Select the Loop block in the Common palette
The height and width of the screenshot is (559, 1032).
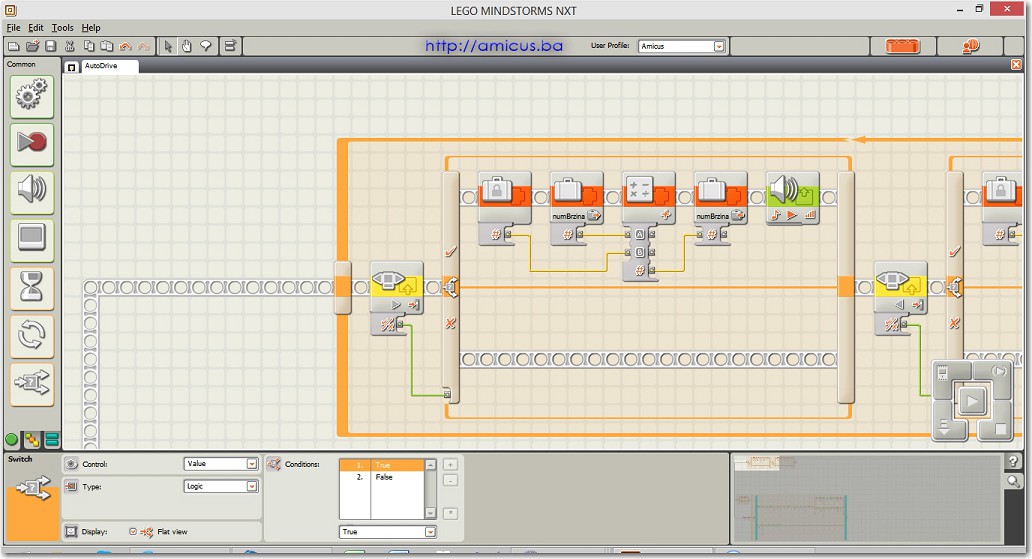pyautogui.click(x=32, y=336)
